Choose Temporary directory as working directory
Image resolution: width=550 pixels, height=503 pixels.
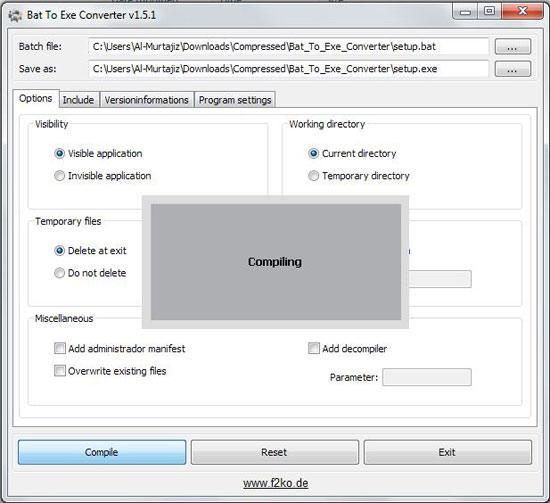(x=313, y=176)
